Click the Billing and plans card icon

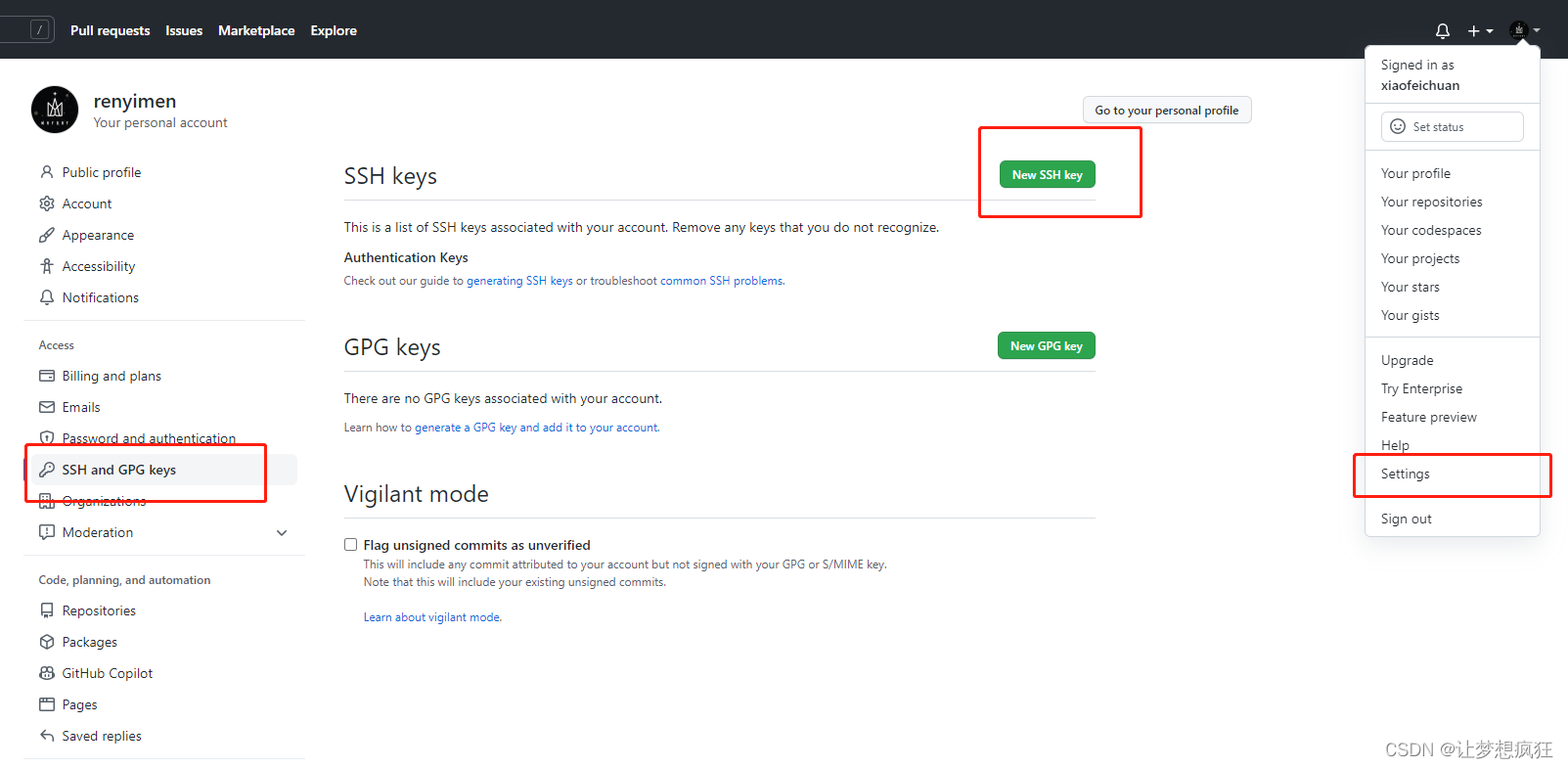pos(47,376)
